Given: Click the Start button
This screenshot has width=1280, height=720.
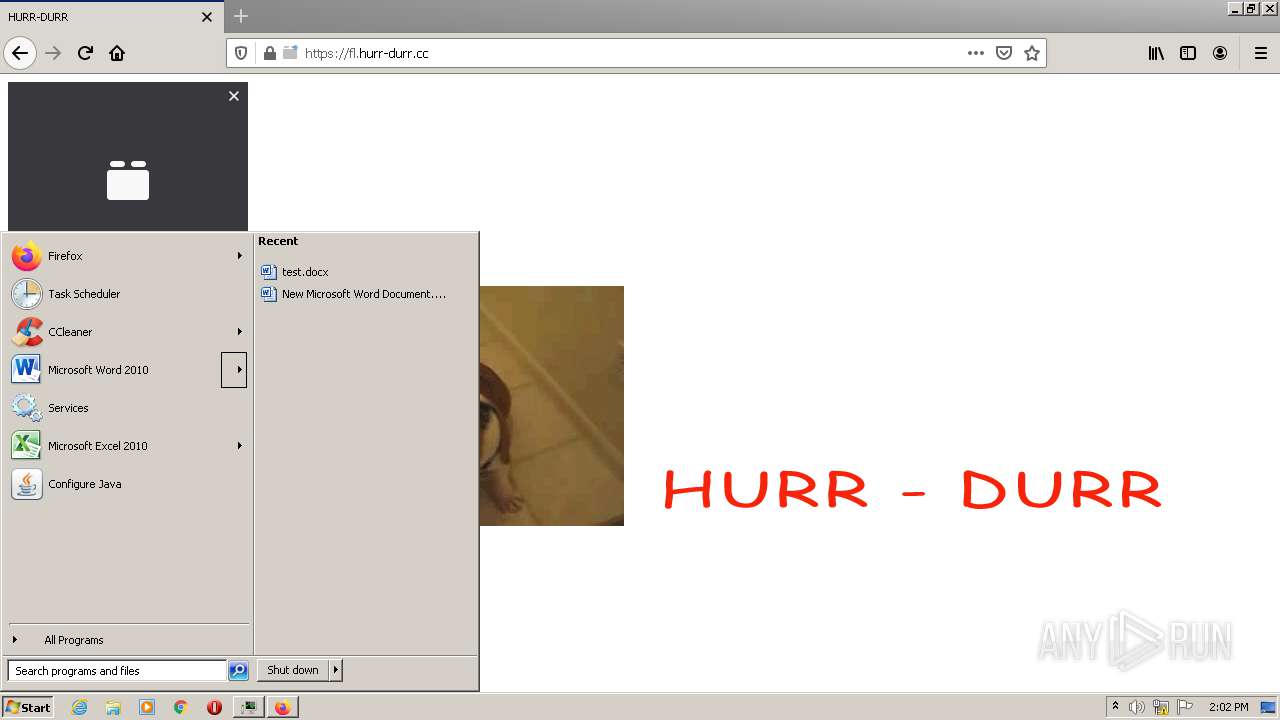Looking at the screenshot, I should click(x=27, y=707).
